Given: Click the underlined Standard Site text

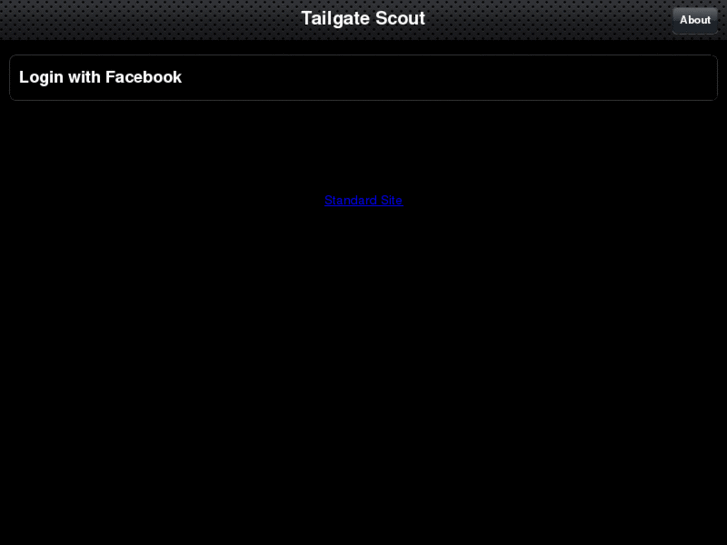Looking at the screenshot, I should [x=364, y=200].
